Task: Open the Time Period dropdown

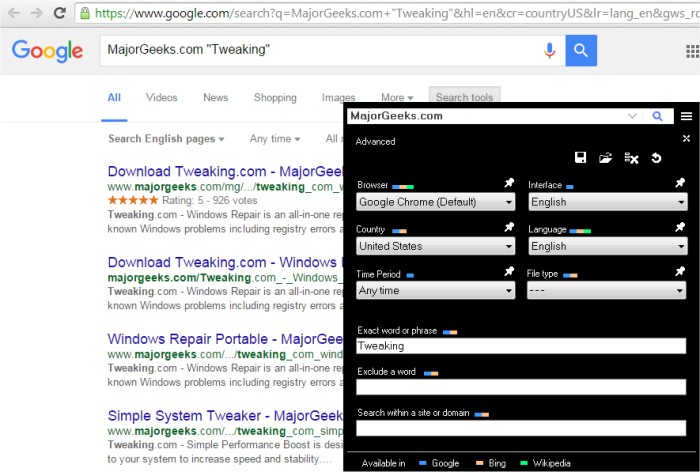Action: pyautogui.click(x=435, y=290)
